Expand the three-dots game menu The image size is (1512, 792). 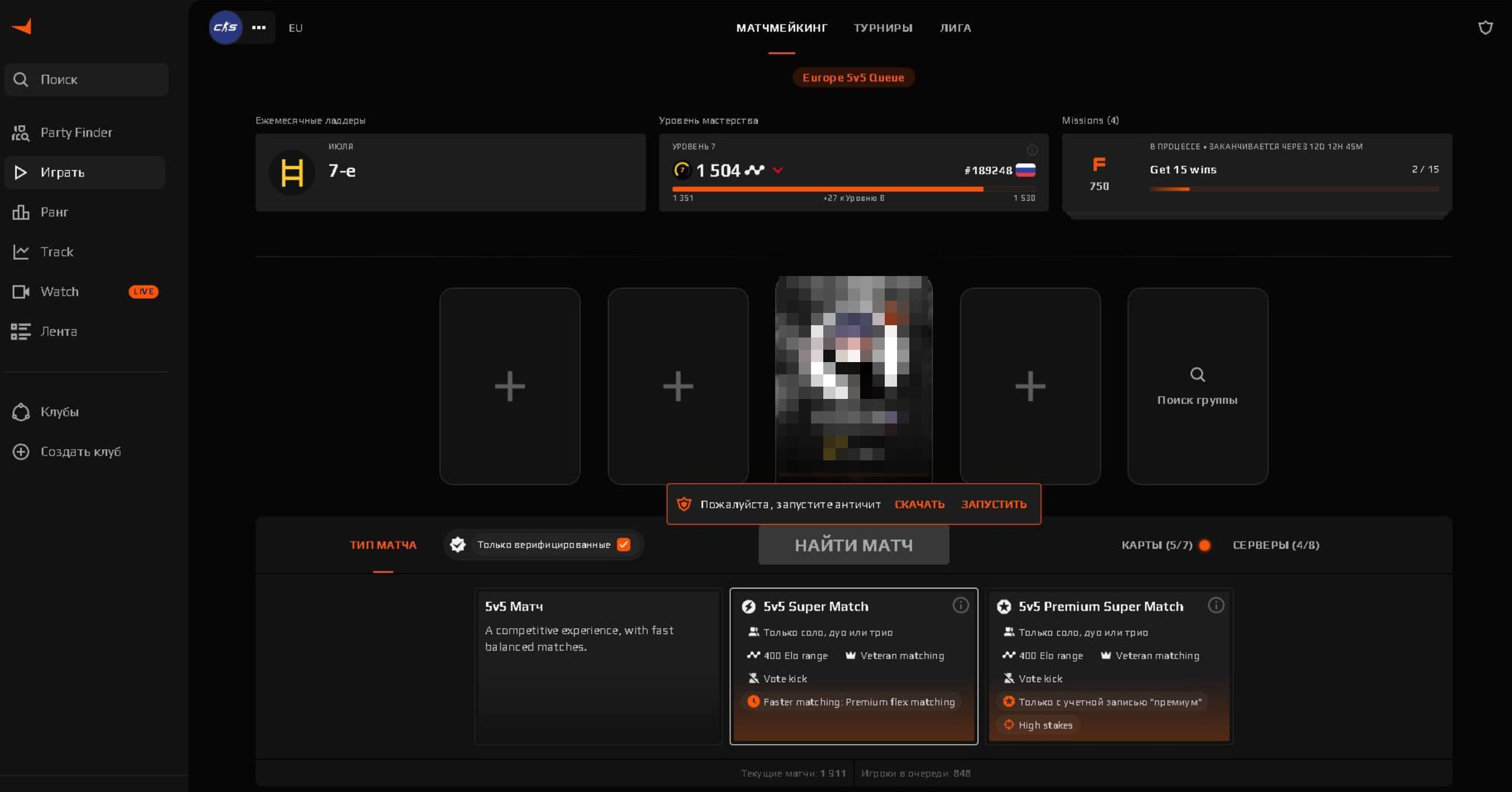pyautogui.click(x=259, y=27)
